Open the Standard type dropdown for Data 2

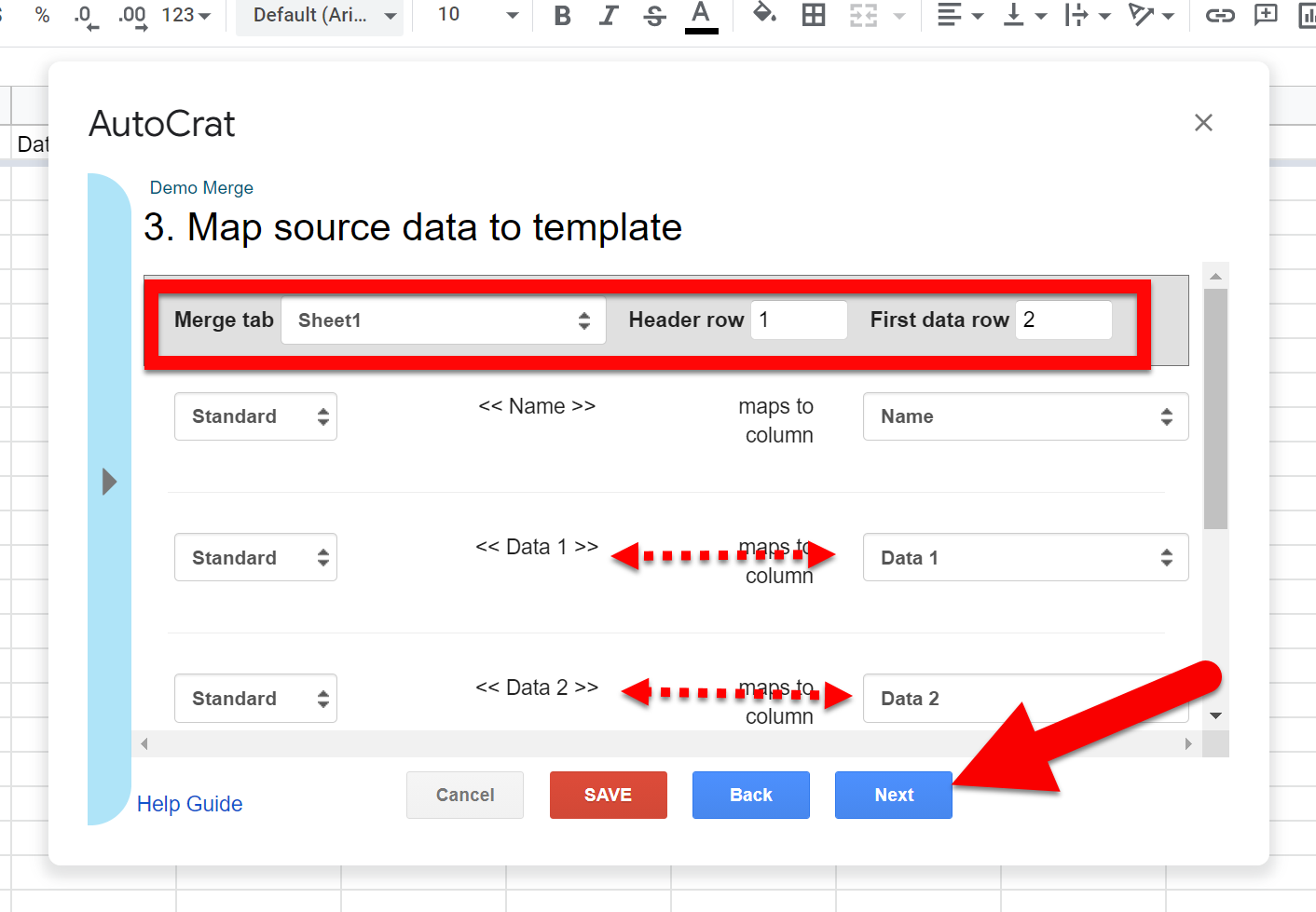coord(255,699)
